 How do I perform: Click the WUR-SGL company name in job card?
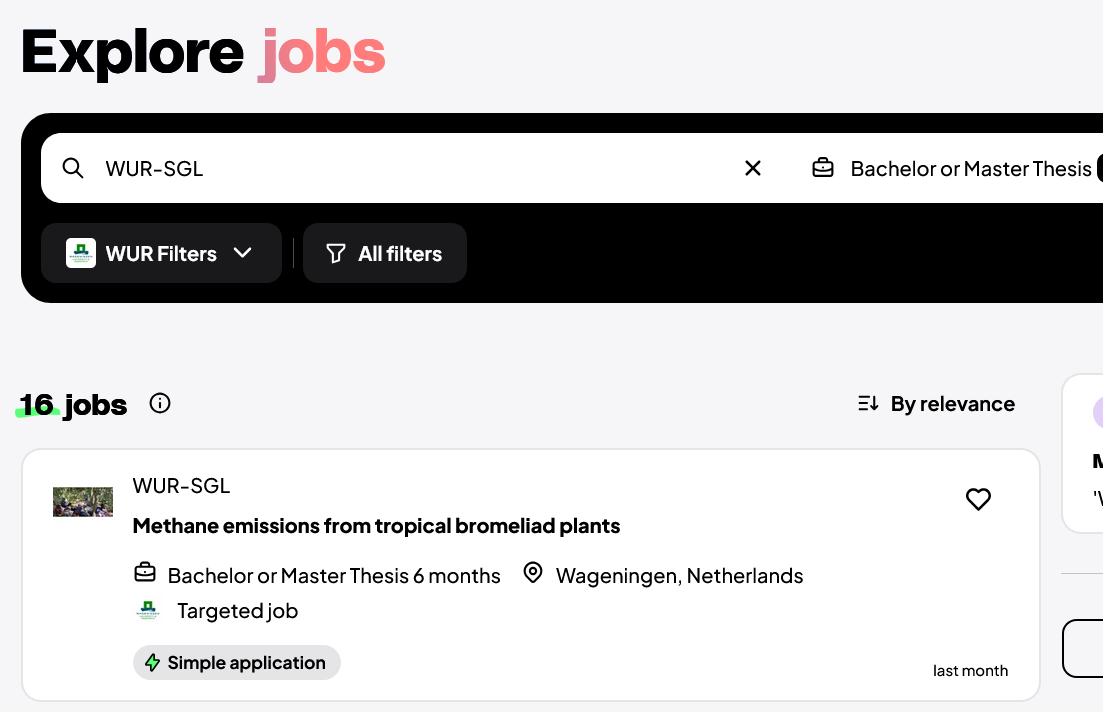tap(181, 486)
